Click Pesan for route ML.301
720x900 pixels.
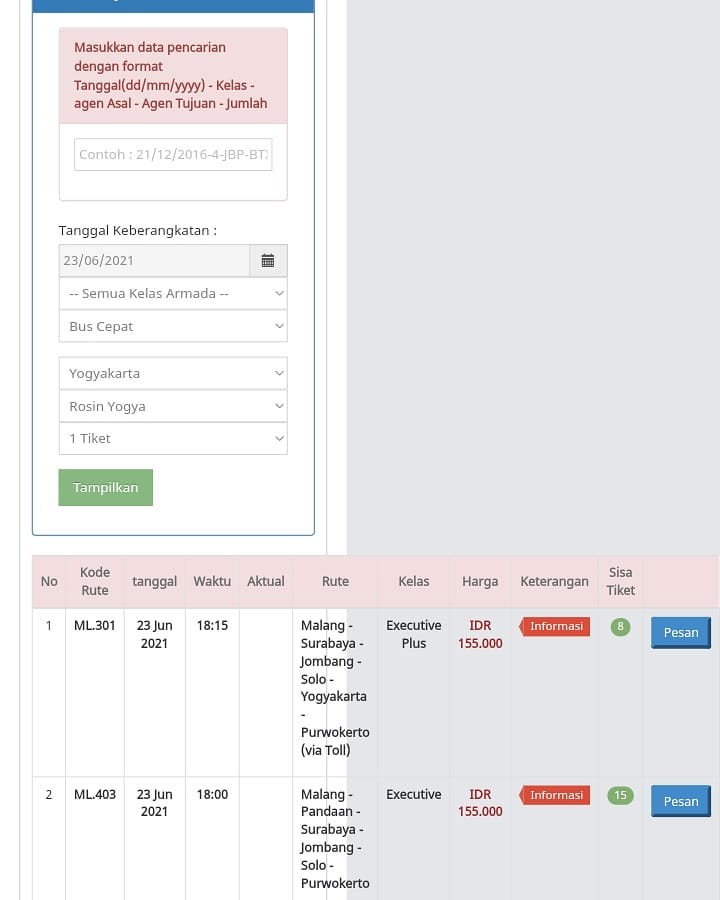coord(681,633)
